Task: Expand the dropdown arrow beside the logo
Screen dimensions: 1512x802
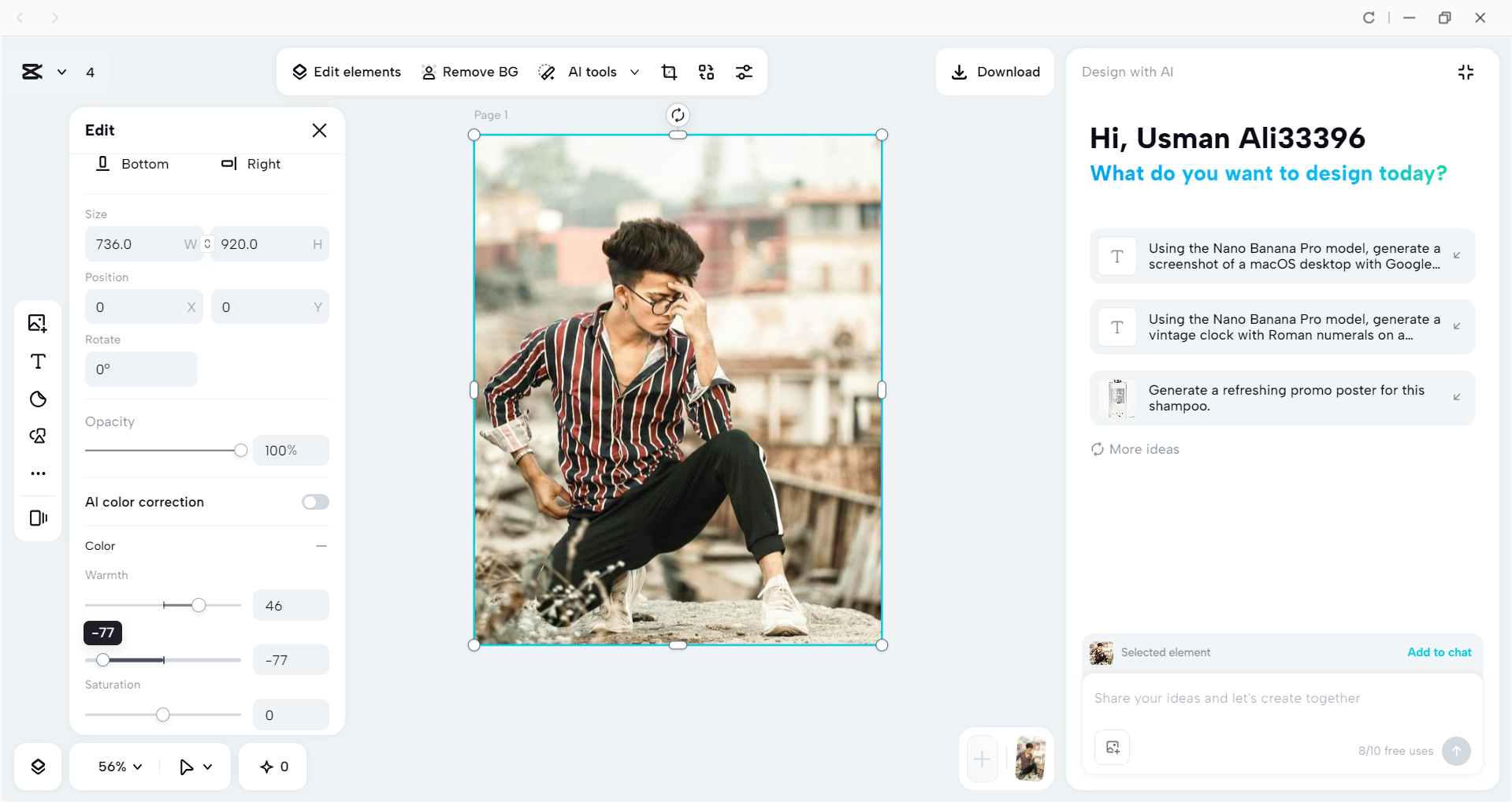Action: click(61, 72)
